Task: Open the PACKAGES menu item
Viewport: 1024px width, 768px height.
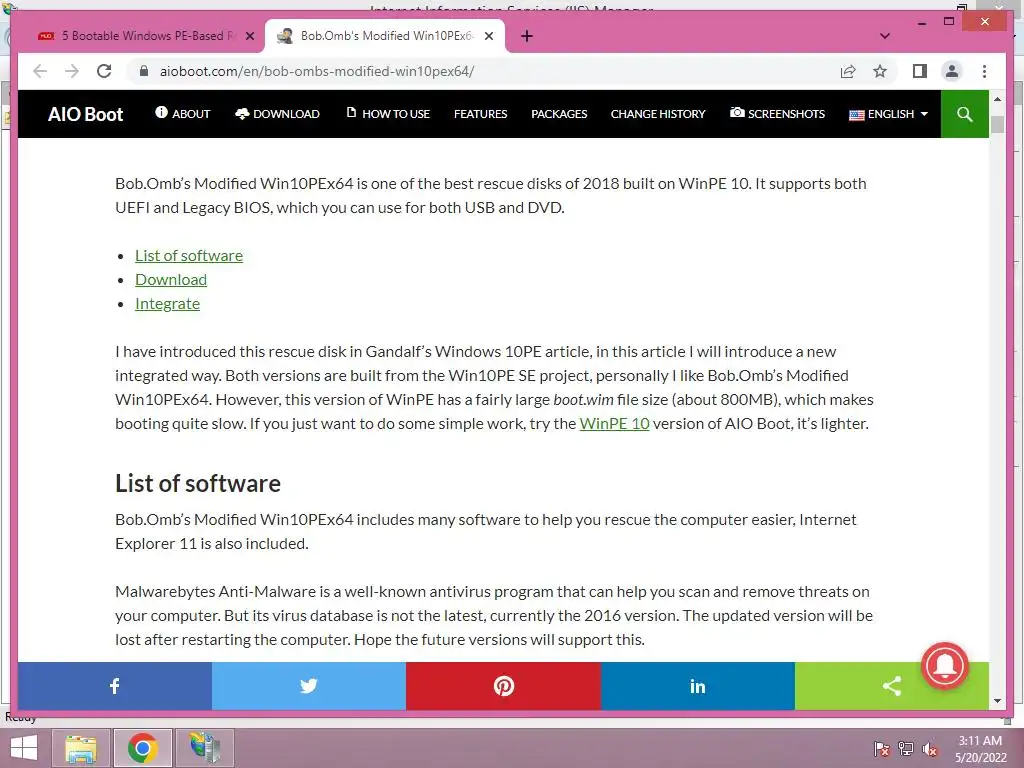Action: 559,114
